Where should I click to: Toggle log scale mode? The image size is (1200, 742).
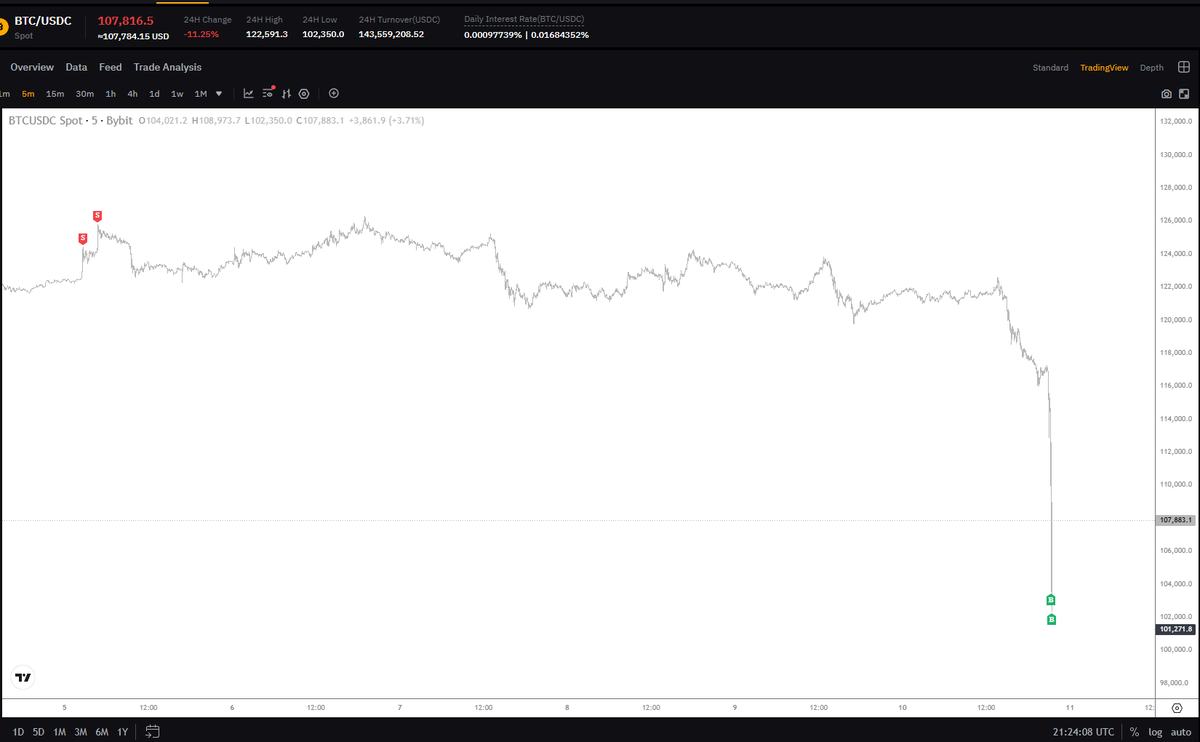(x=1153, y=732)
